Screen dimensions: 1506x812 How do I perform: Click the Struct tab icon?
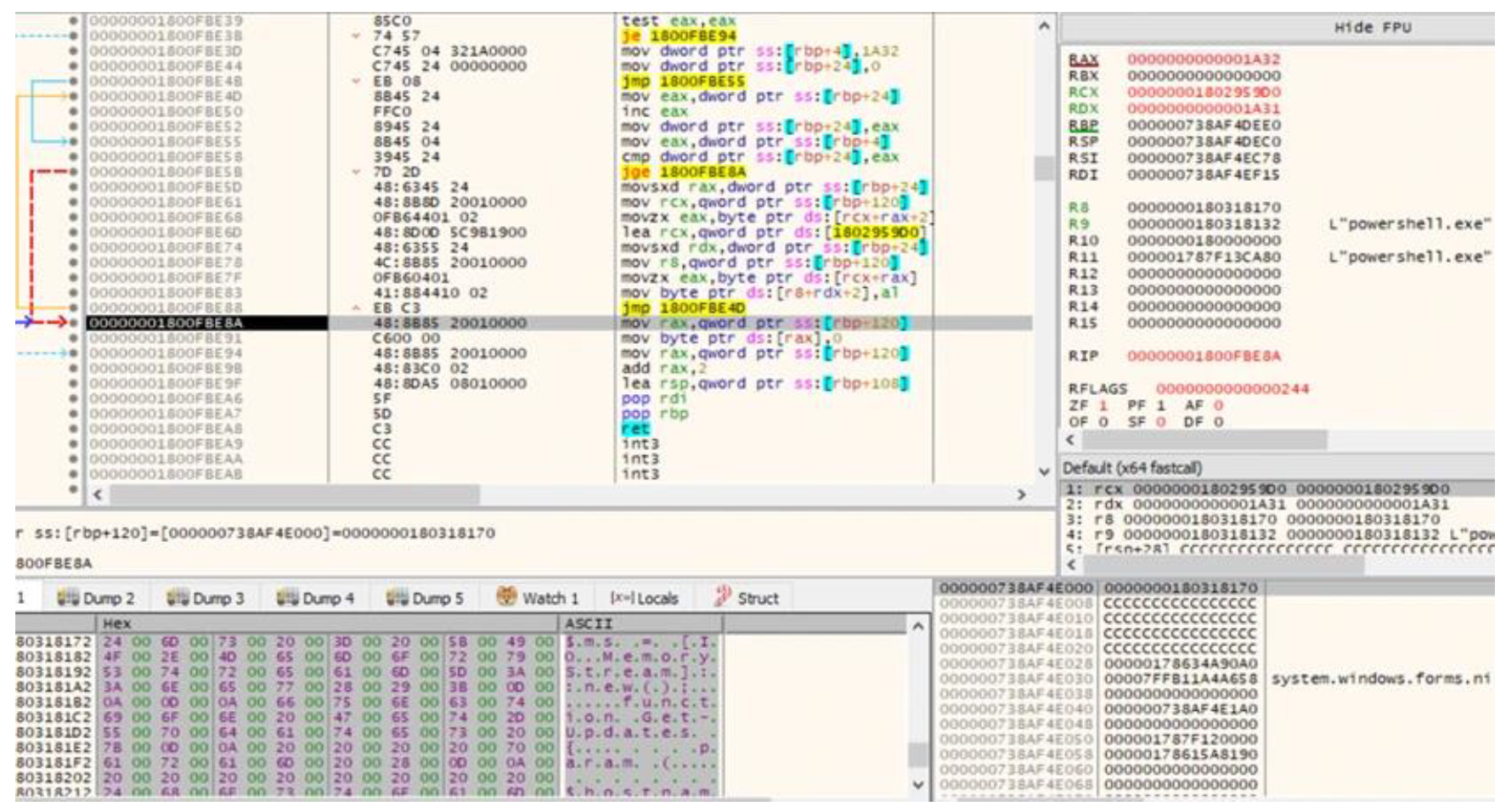point(723,597)
